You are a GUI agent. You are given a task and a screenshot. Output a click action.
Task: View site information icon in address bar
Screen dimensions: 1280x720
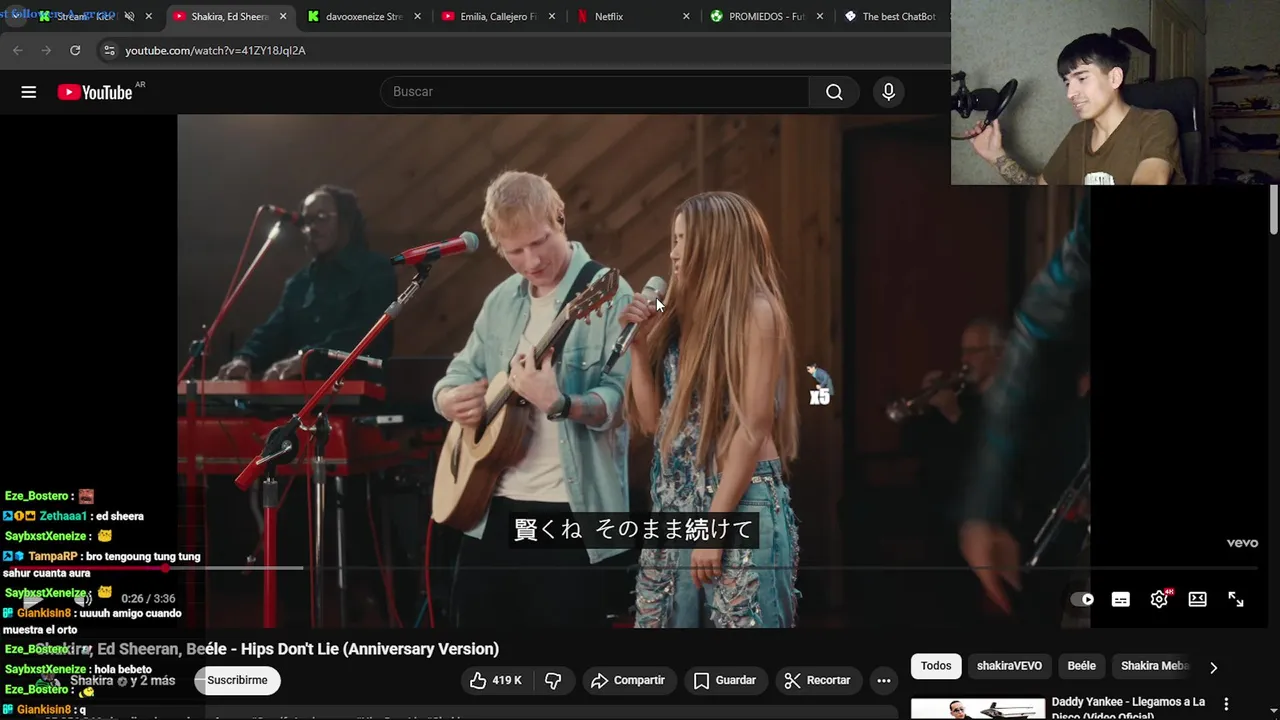tap(109, 50)
